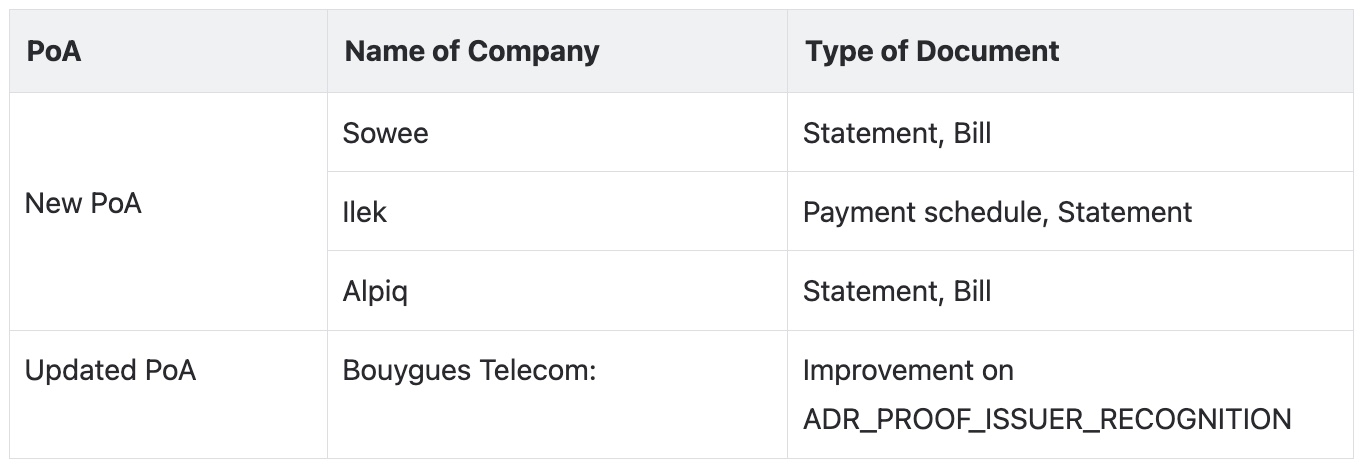Click the Ilek company cell
1362x474 pixels.
[x=557, y=211]
